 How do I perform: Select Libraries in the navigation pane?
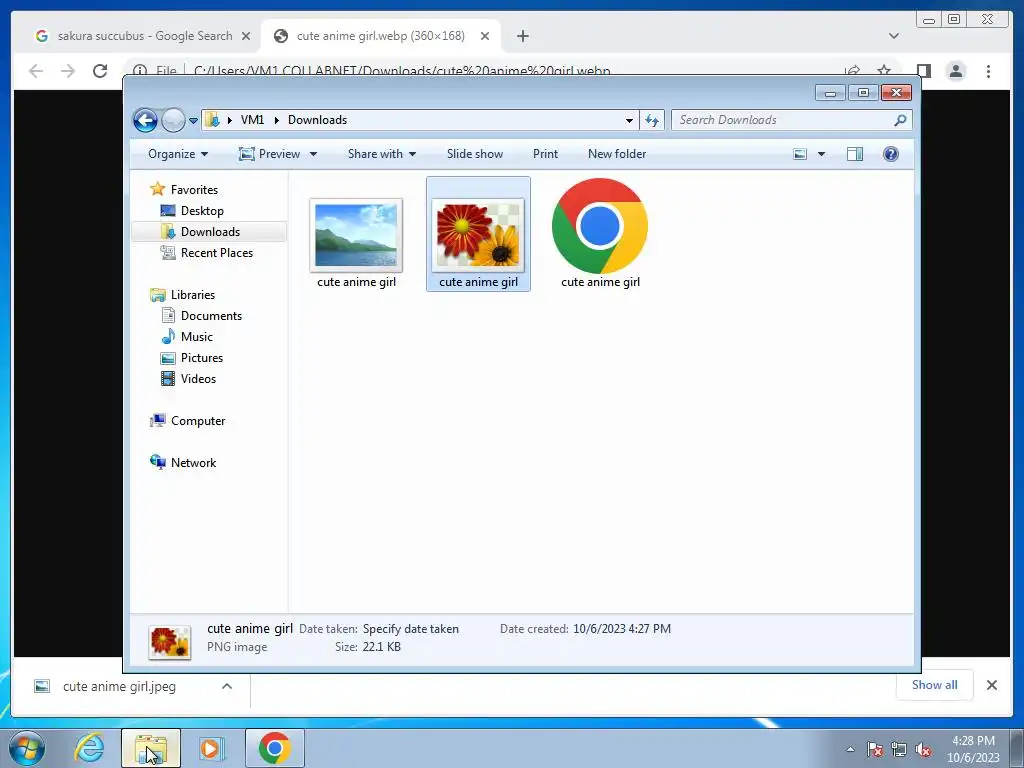coord(183,295)
